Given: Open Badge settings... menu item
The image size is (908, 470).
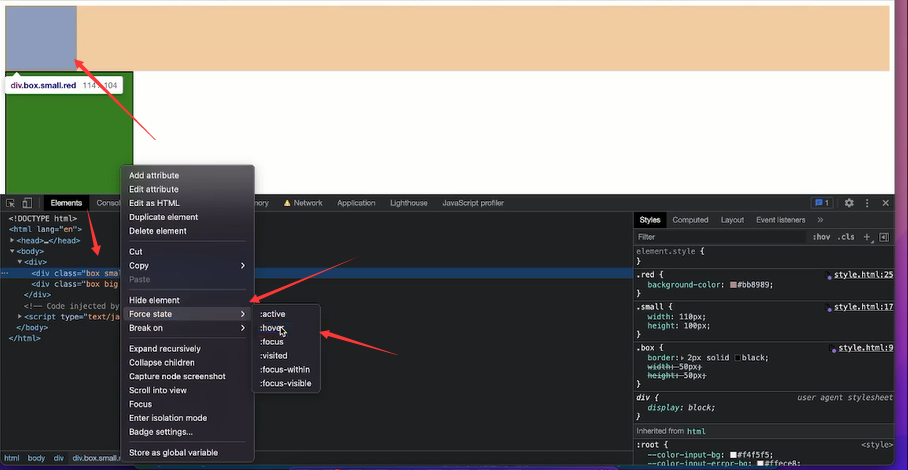Looking at the screenshot, I should point(187,432).
